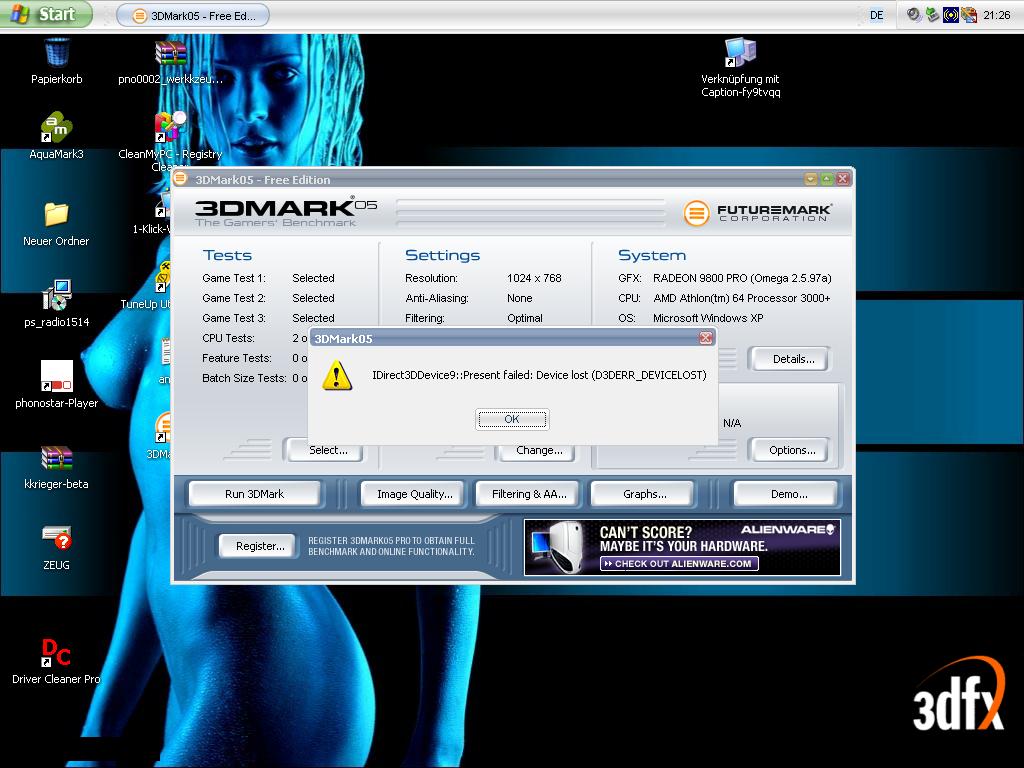The height and width of the screenshot is (768, 1024).
Task: Click the resolution value 1024 x 768
Action: click(x=534, y=278)
